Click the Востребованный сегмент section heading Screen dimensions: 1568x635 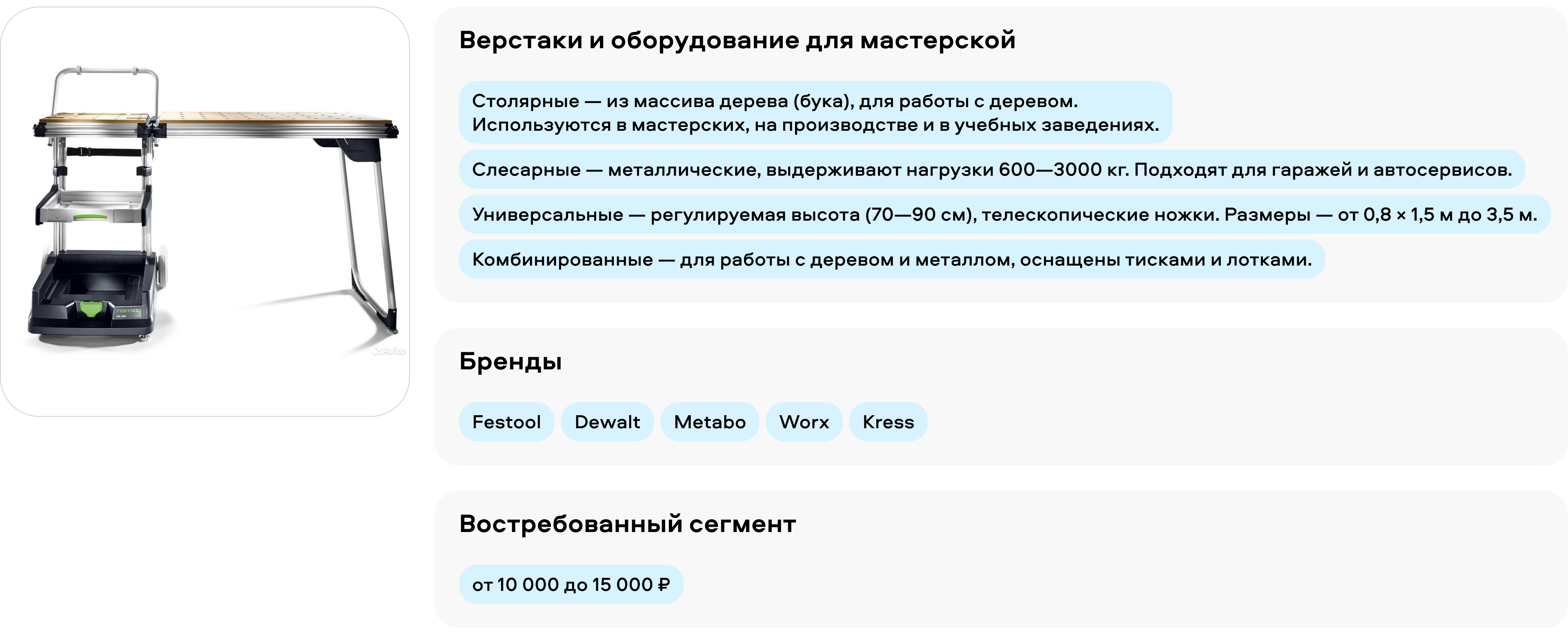(x=628, y=524)
